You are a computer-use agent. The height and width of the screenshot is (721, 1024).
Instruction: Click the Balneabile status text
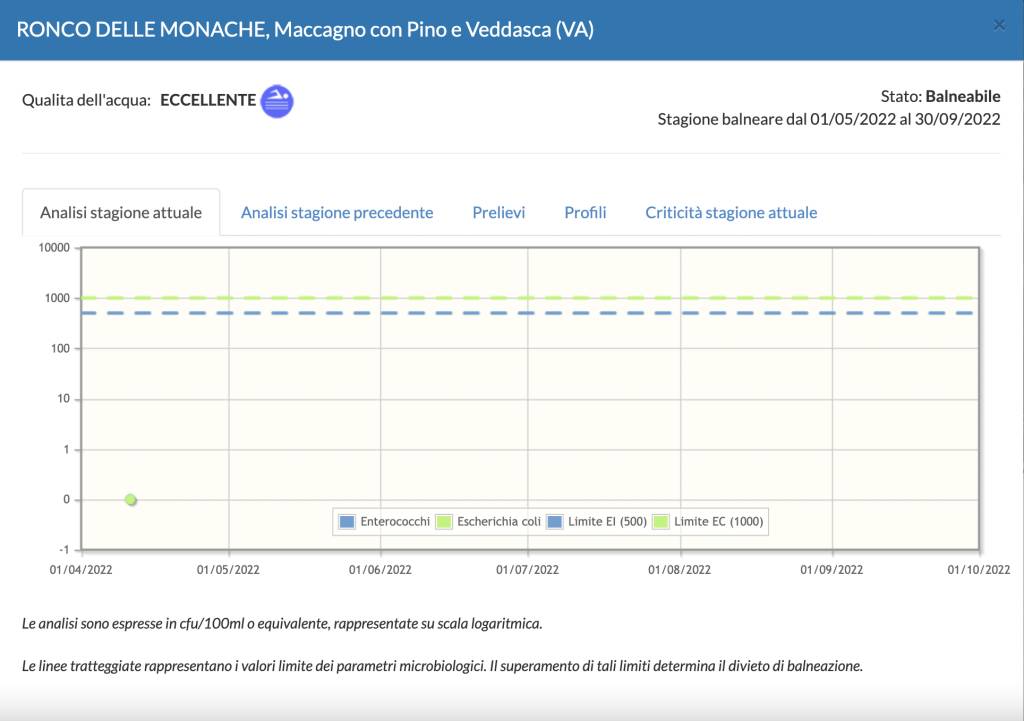pos(963,97)
